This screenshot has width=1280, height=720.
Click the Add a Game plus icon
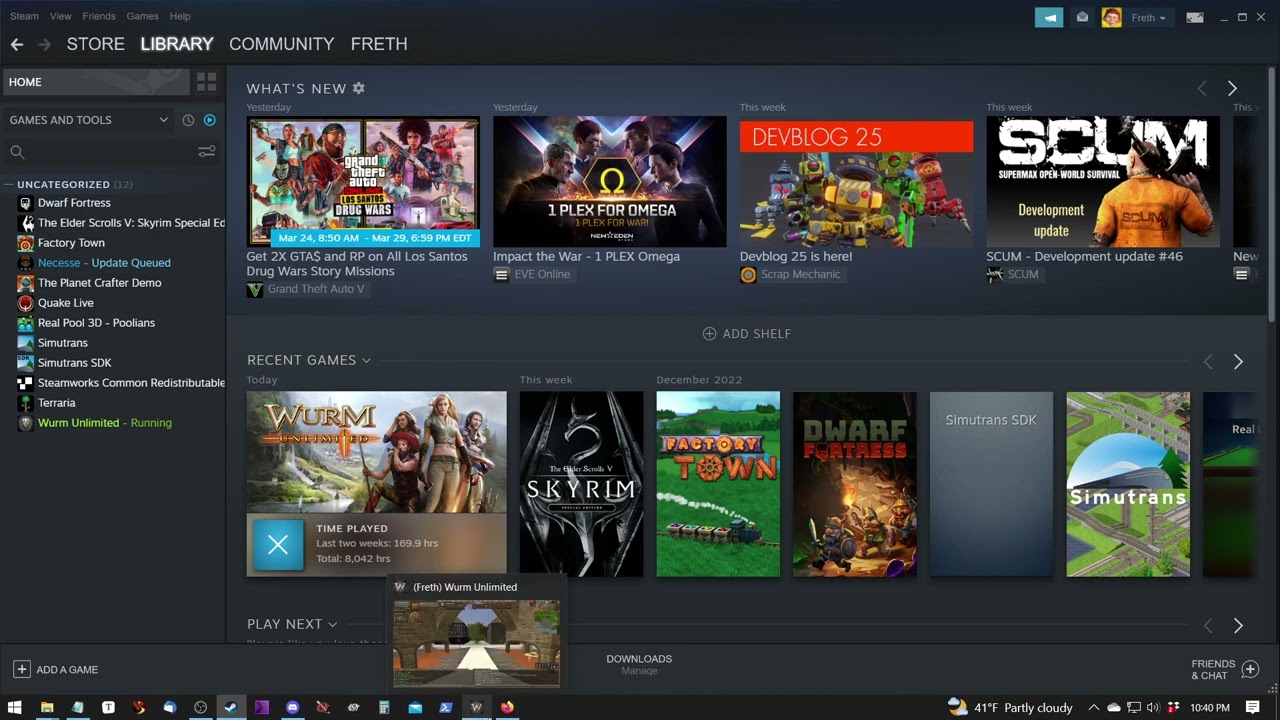21,669
